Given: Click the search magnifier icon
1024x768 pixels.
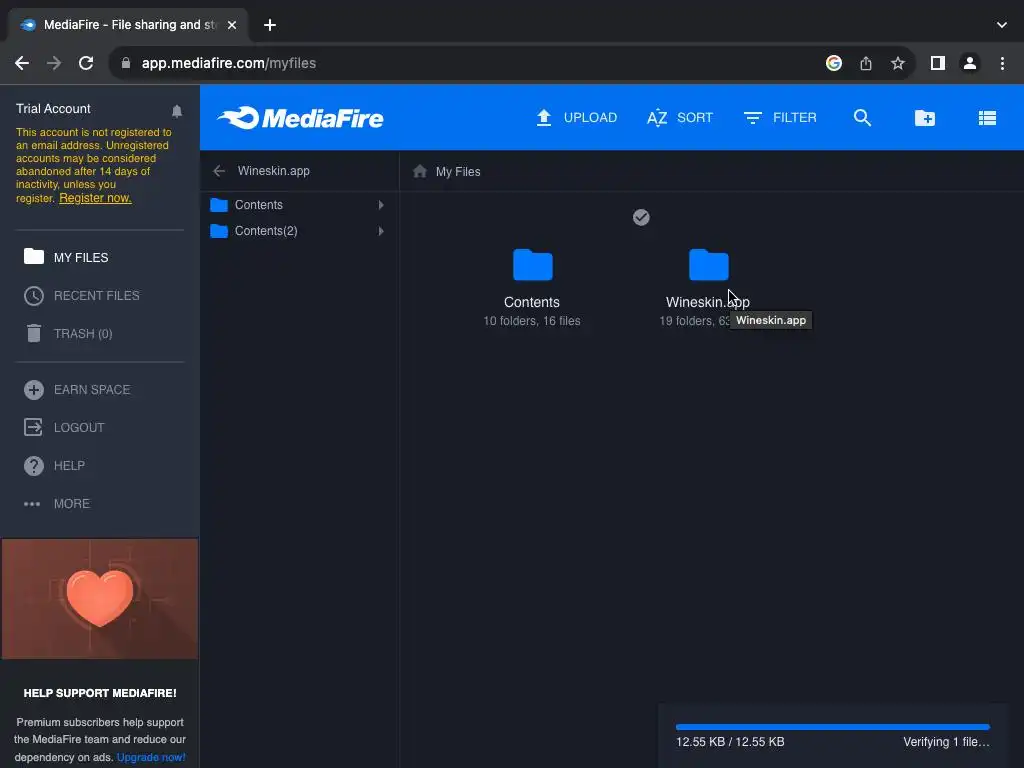Looking at the screenshot, I should tap(862, 118).
